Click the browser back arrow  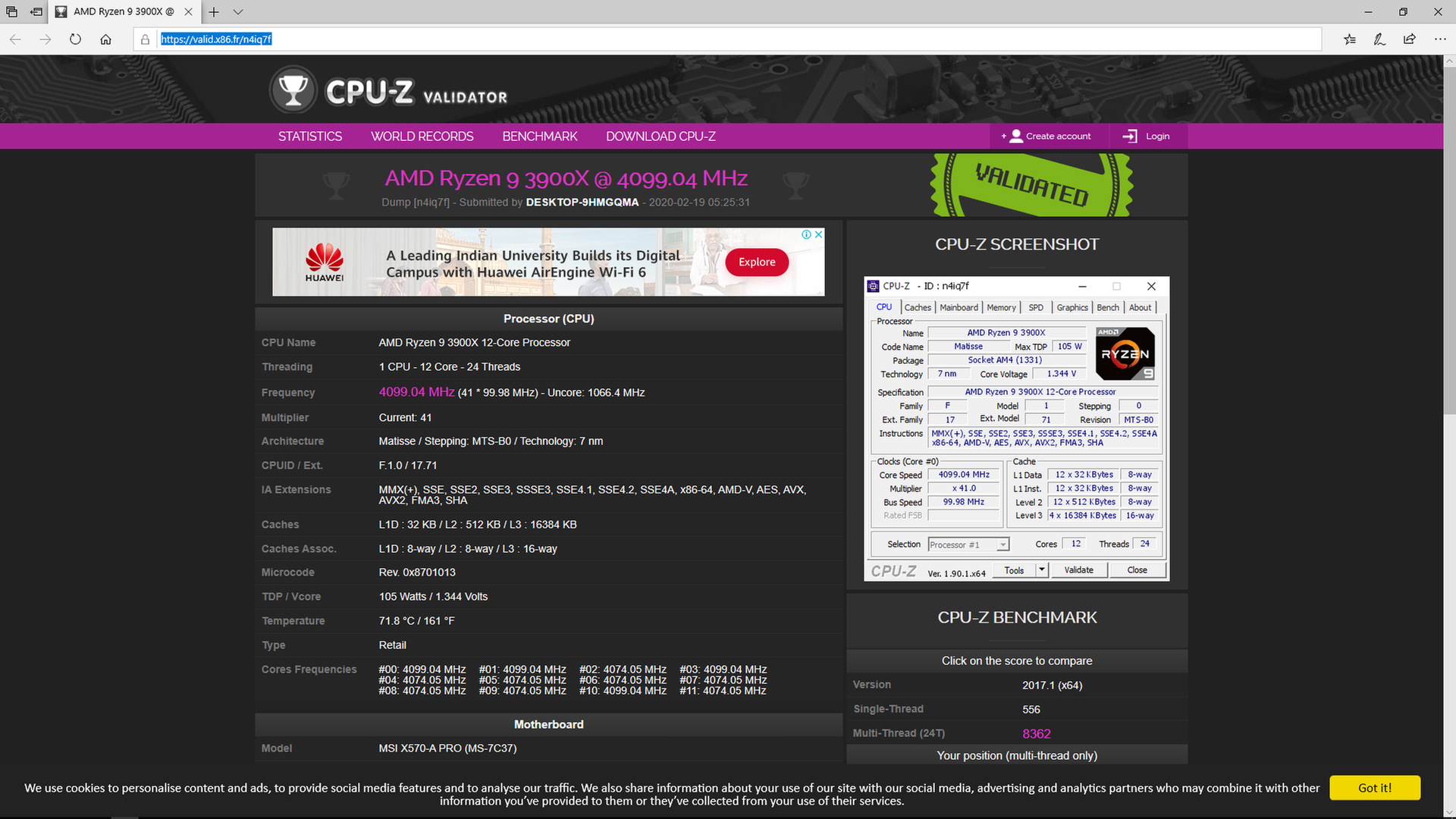tap(15, 39)
